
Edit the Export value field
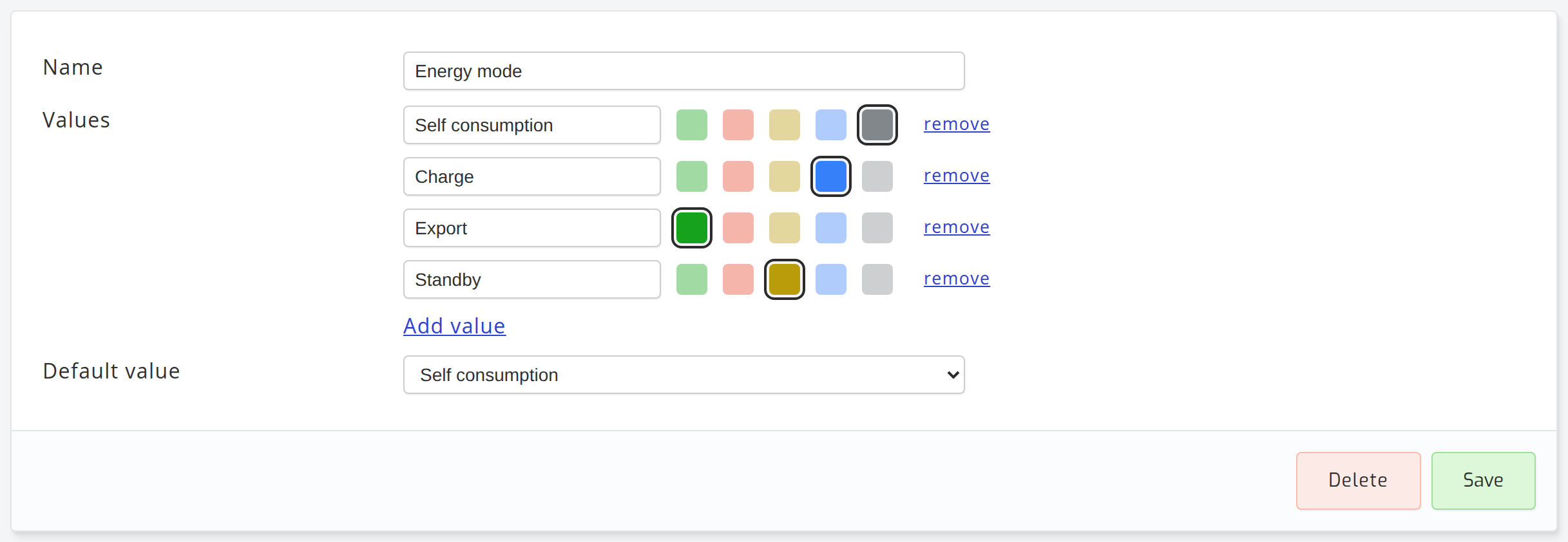tap(532, 228)
